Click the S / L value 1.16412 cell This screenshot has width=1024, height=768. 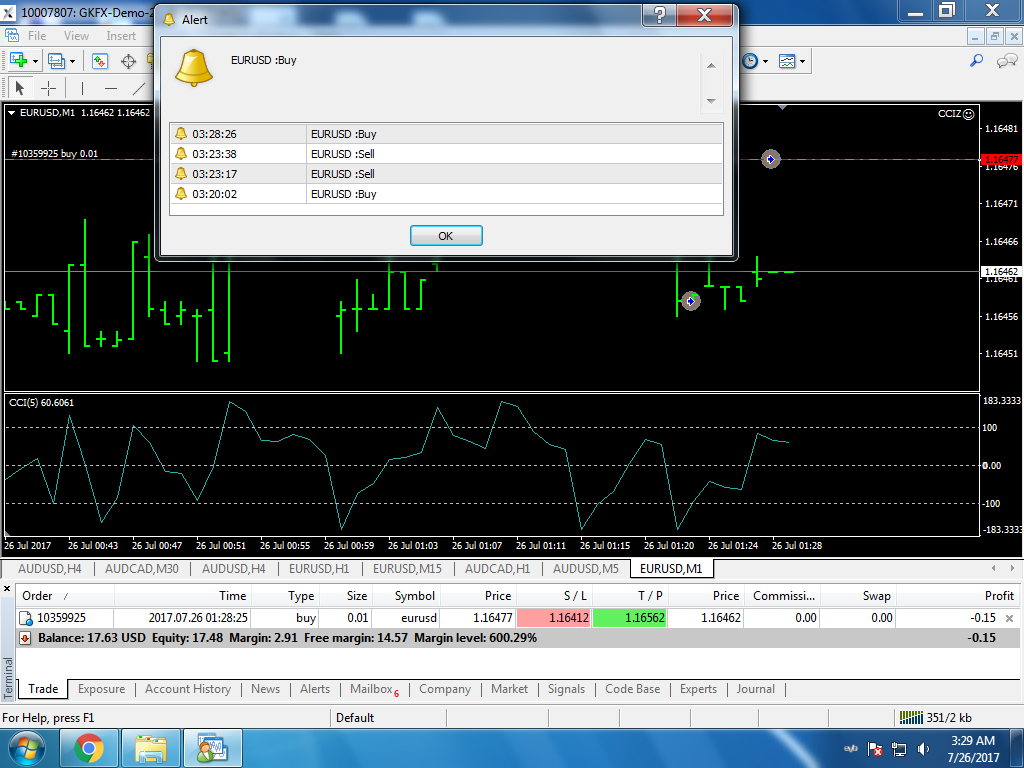(554, 618)
